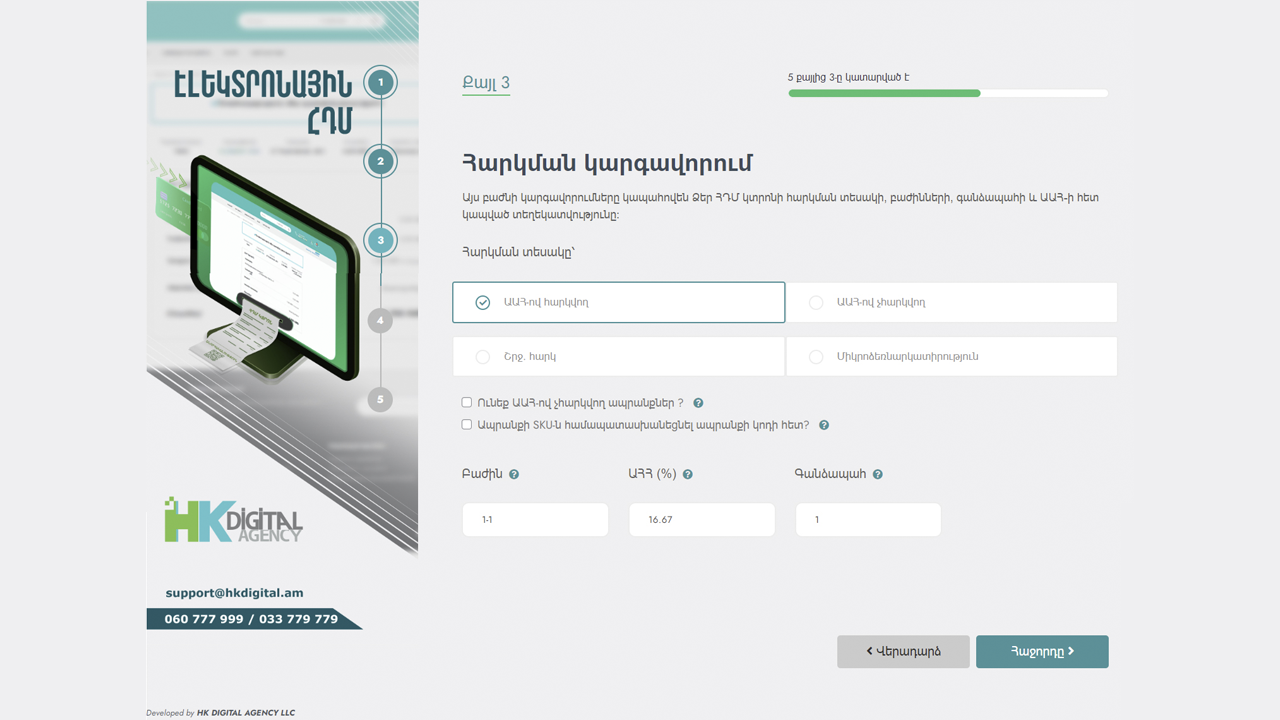This screenshot has height=720, width=1280.
Task: Select the ԱԱՀ-ով հարկվող option
Action: (x=618, y=302)
